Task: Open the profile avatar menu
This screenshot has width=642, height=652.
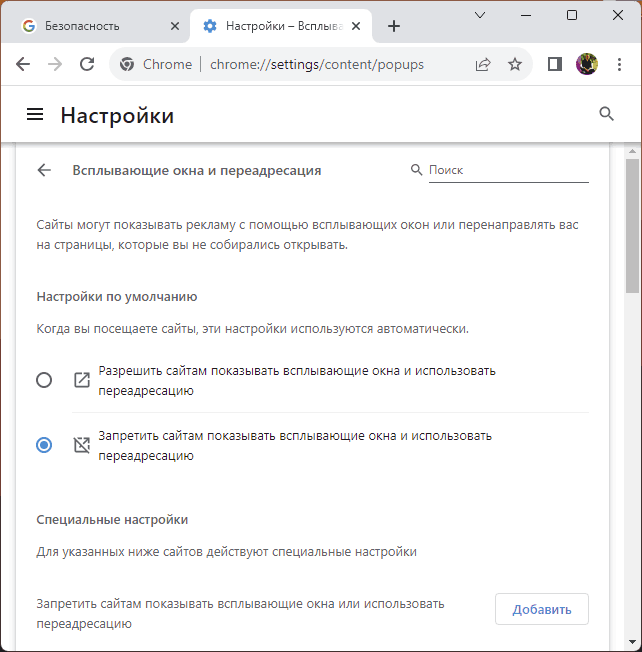Action: click(587, 64)
